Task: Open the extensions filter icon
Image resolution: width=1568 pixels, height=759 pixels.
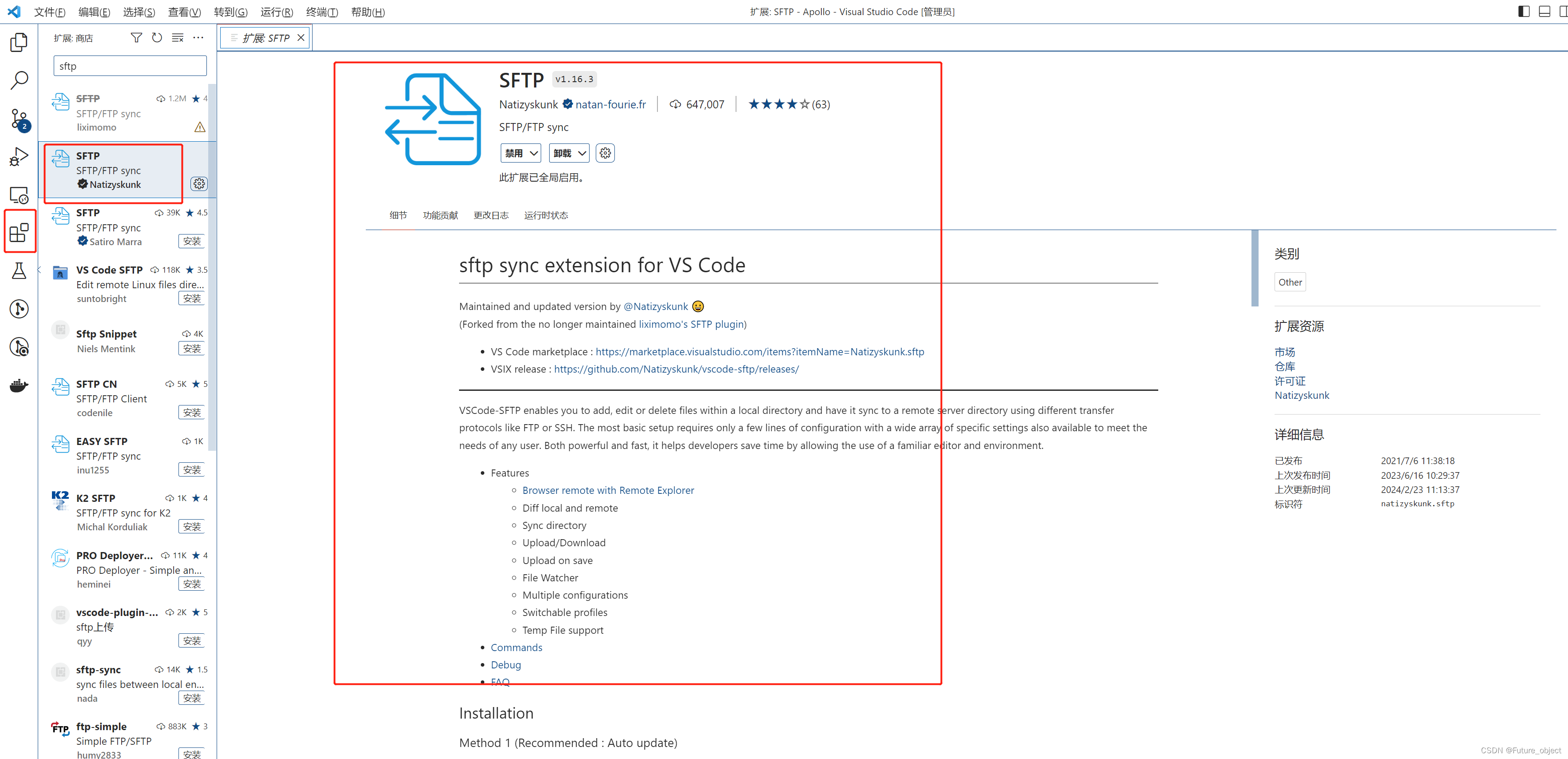Action: pos(136,37)
